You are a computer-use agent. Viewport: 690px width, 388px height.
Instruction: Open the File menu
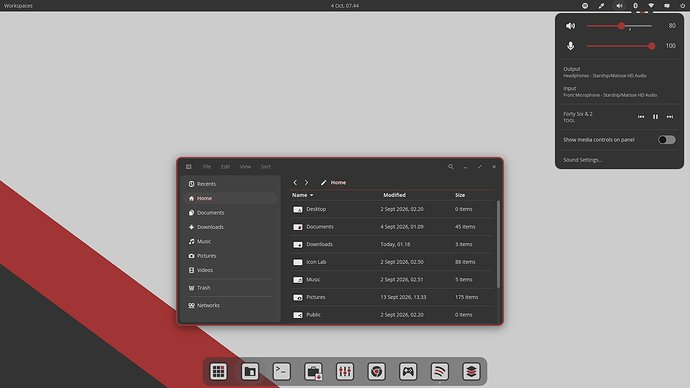pyautogui.click(x=207, y=167)
